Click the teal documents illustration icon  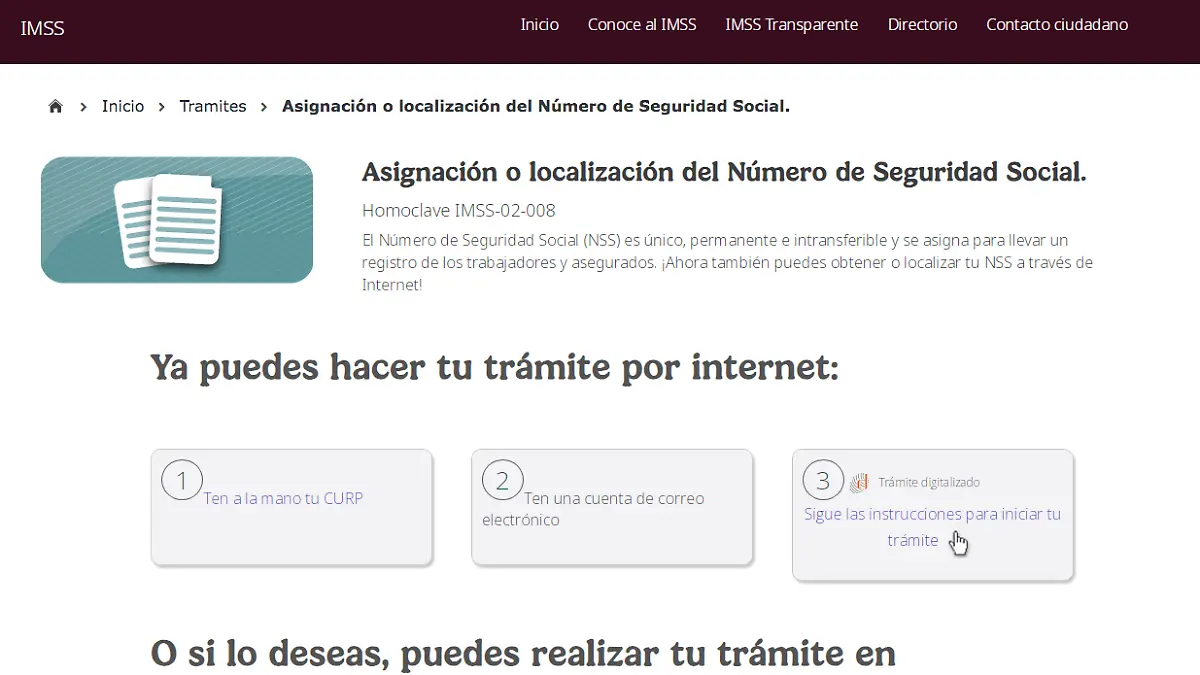click(176, 219)
